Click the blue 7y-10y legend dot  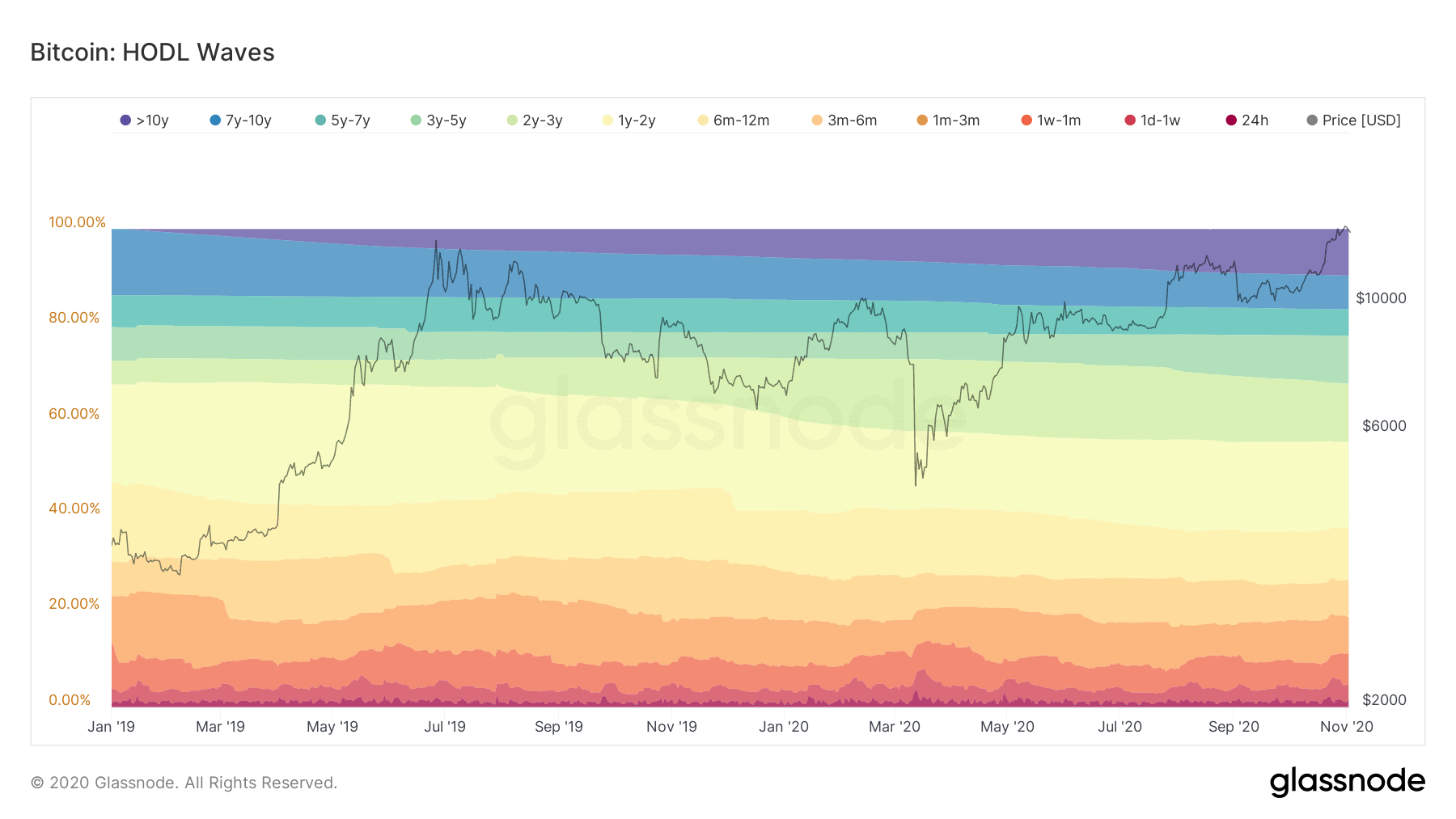(215, 120)
